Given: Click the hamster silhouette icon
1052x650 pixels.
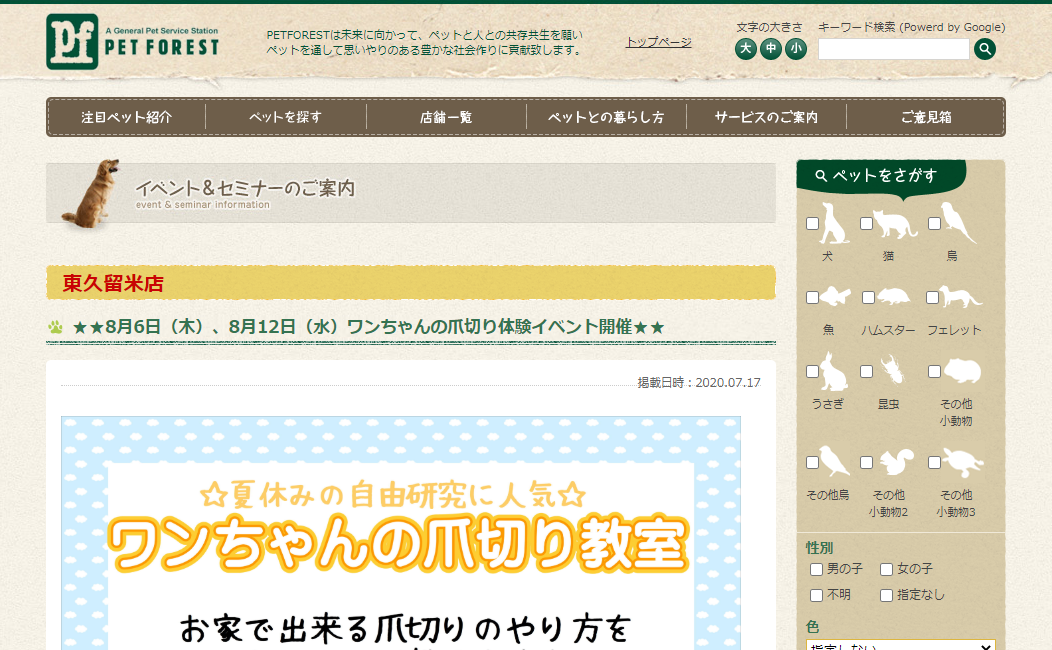Looking at the screenshot, I should click(x=894, y=296).
